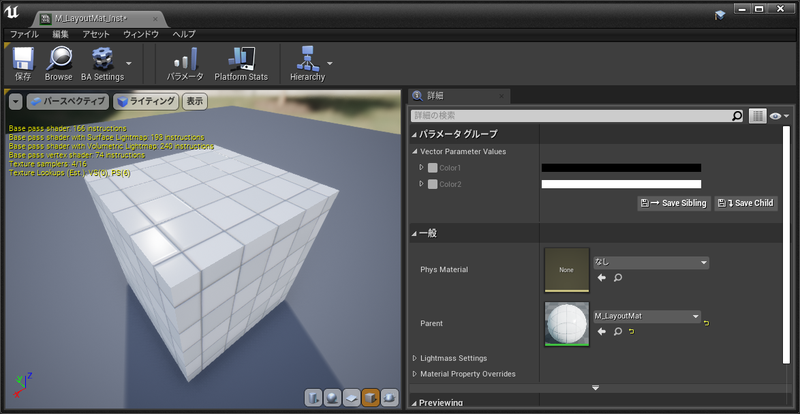Click the Browse magnifier toolbar icon
Image resolution: width=800 pixels, height=414 pixels.
(59, 59)
